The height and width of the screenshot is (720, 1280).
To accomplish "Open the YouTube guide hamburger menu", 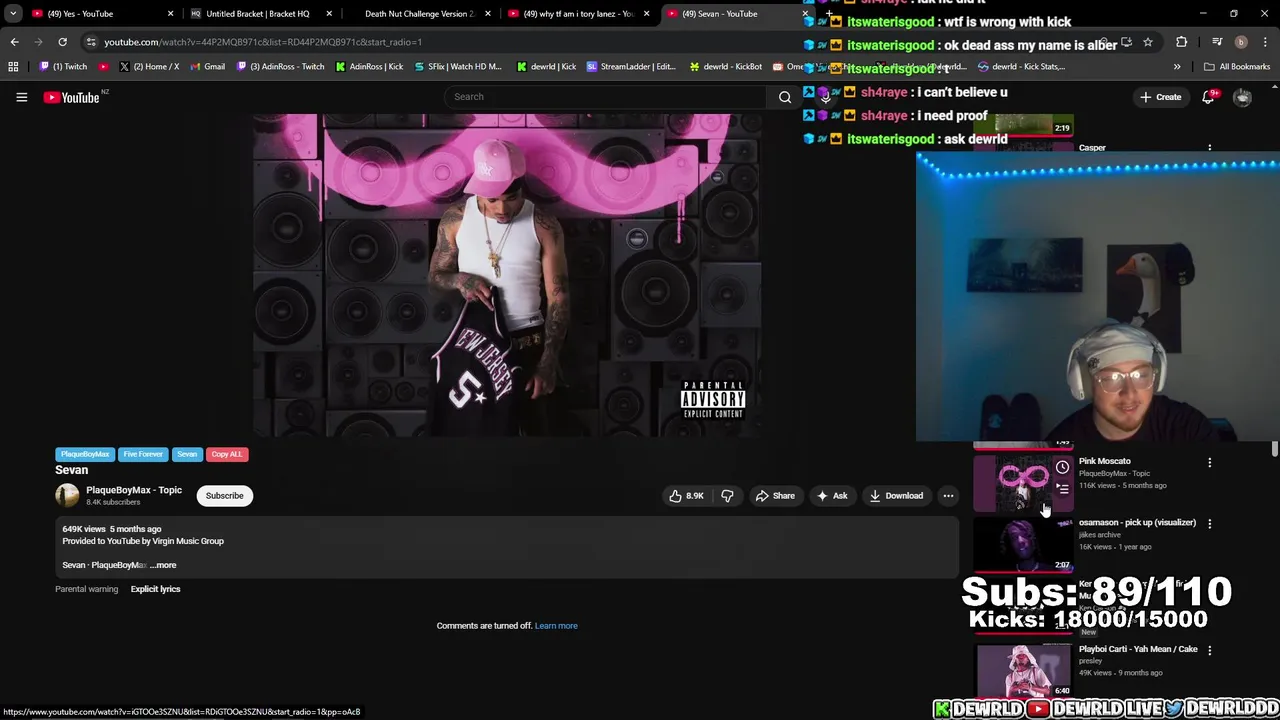I will (x=21, y=97).
